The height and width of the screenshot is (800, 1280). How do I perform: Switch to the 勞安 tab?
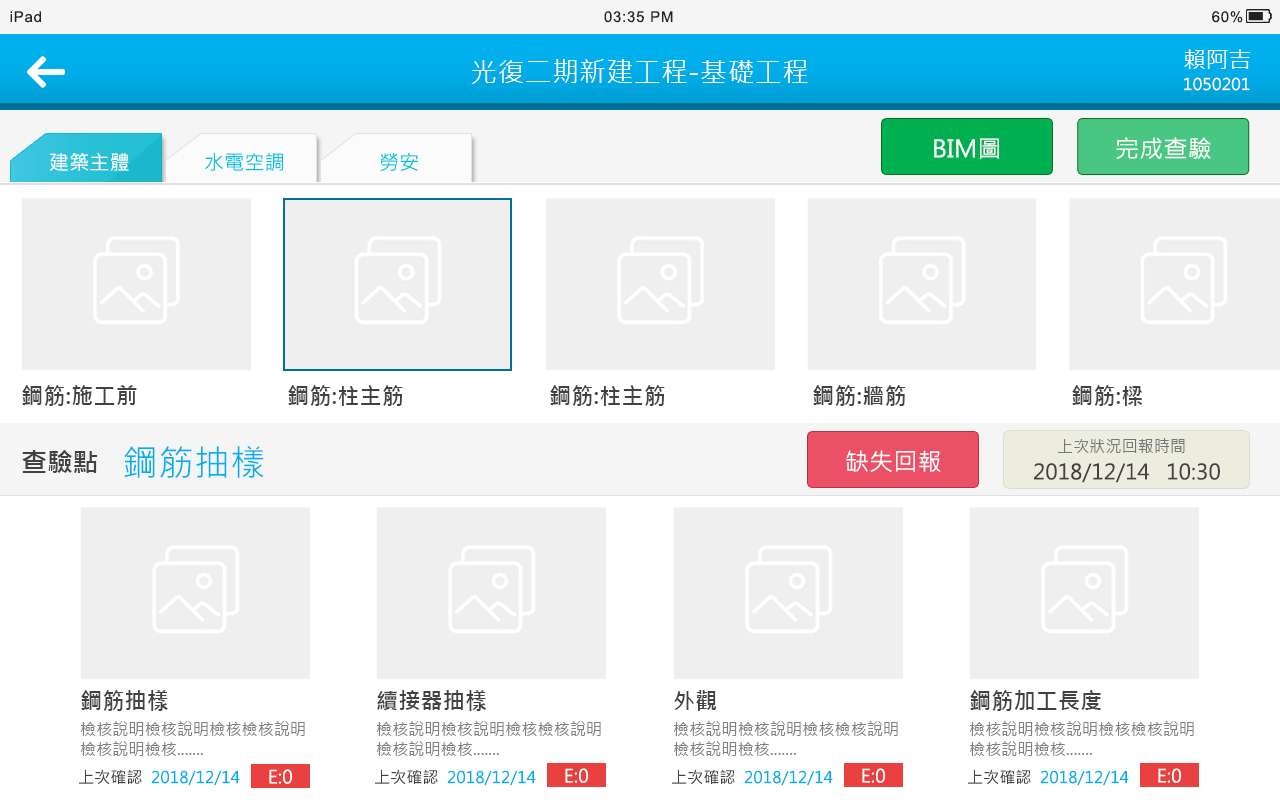pyautogui.click(x=399, y=162)
